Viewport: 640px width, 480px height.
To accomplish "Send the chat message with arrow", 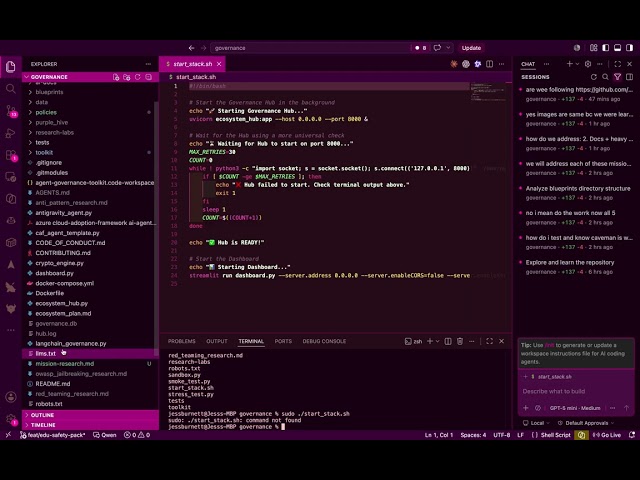I will [x=627, y=408].
